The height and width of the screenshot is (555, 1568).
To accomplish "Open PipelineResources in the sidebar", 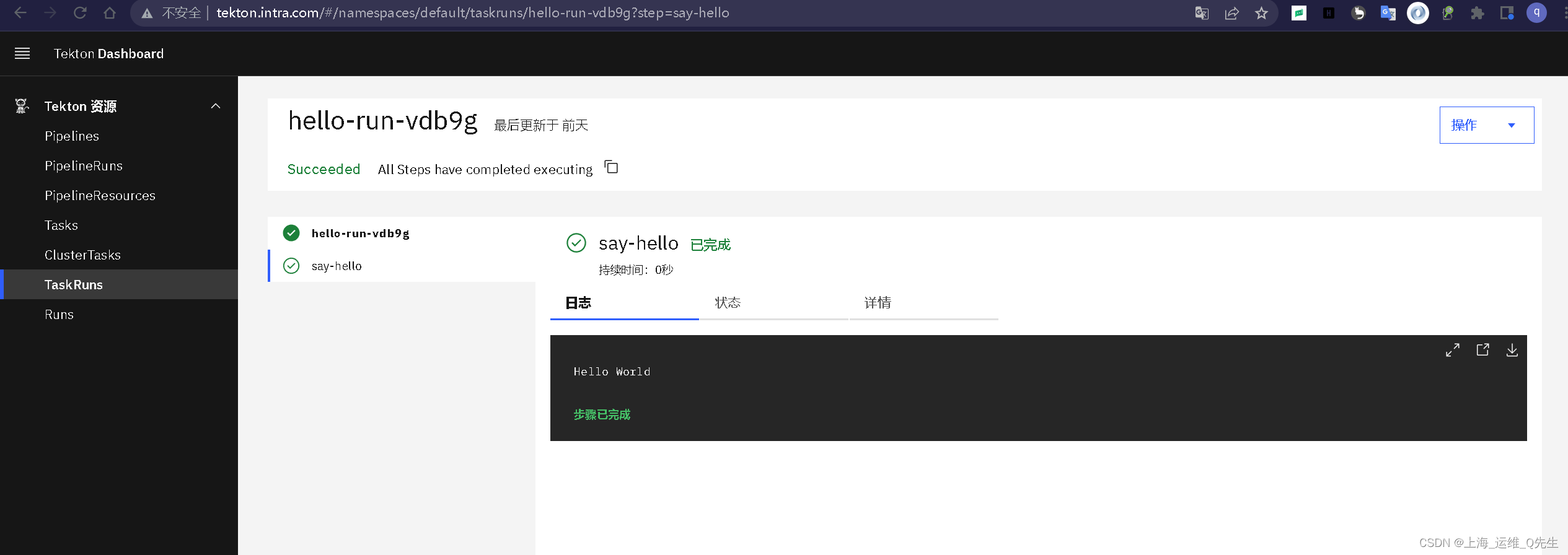I will [x=119, y=195].
